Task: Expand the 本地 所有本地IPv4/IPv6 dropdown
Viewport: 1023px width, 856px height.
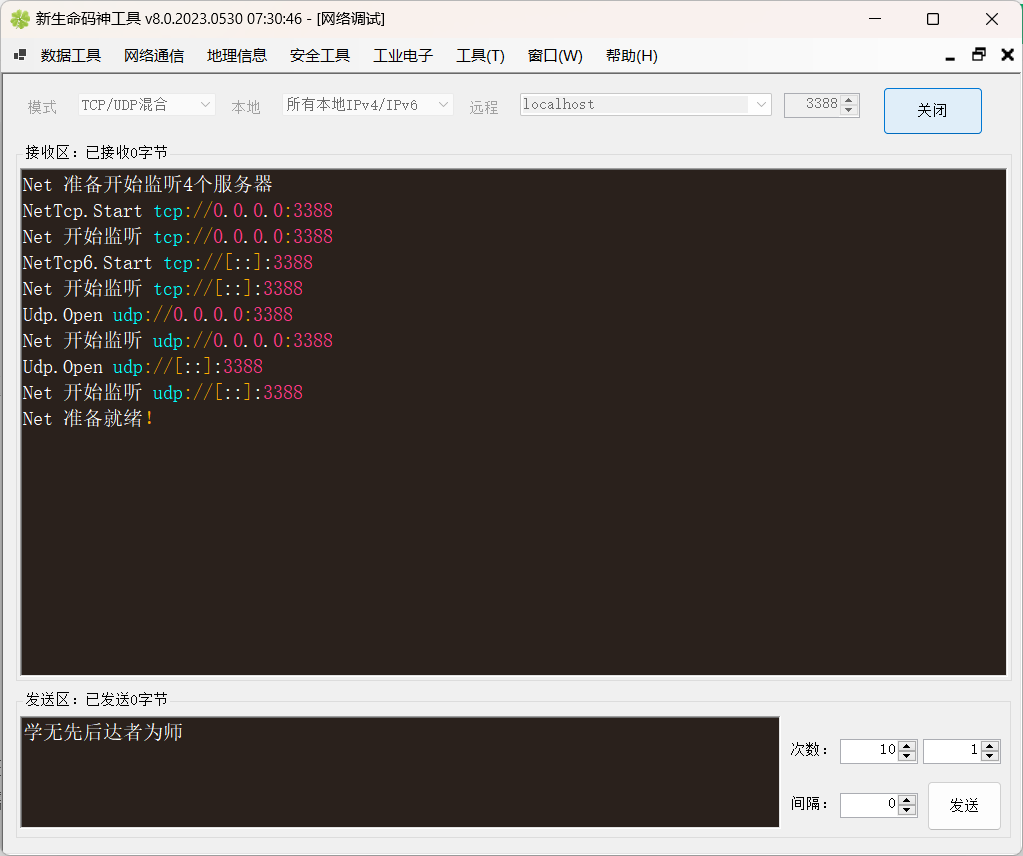Action: 443,105
